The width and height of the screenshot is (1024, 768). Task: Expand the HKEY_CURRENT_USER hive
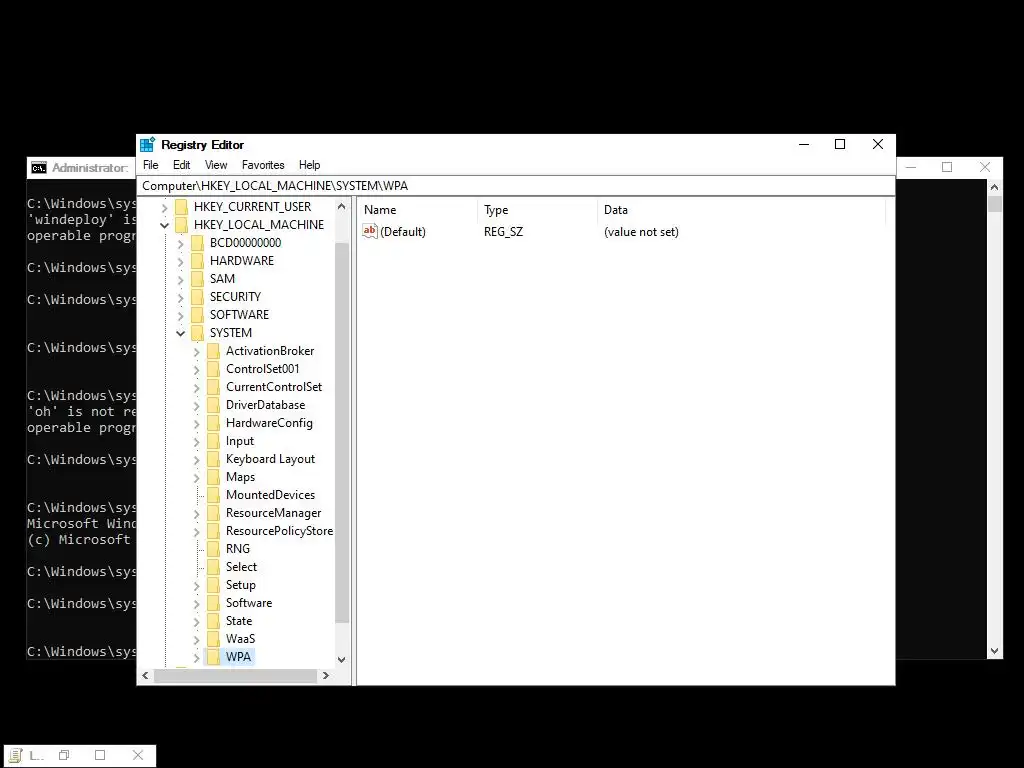[x=165, y=208]
